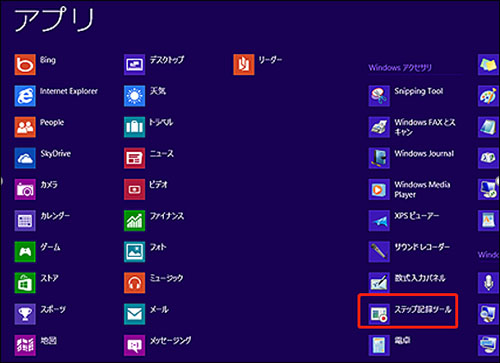Open the メッセージング (Messaging) app

coord(134,345)
